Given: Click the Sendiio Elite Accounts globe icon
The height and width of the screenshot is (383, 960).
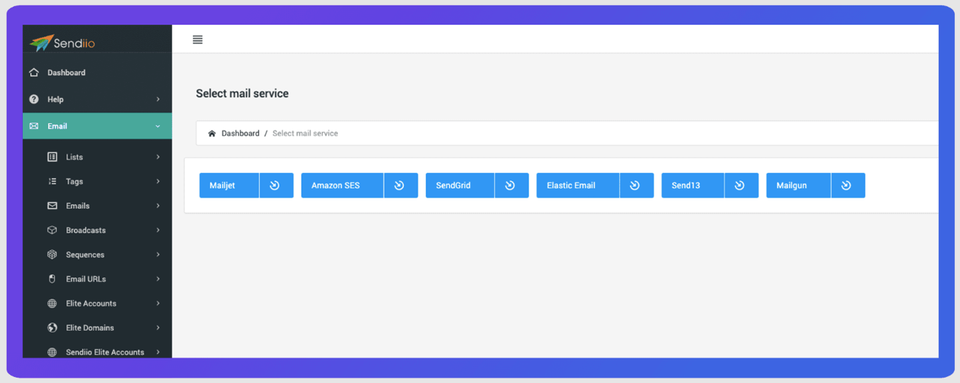Looking at the screenshot, I should coord(52,352).
